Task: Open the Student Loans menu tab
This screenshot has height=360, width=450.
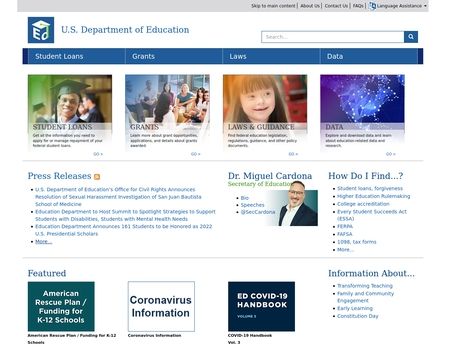Action: (x=77, y=56)
